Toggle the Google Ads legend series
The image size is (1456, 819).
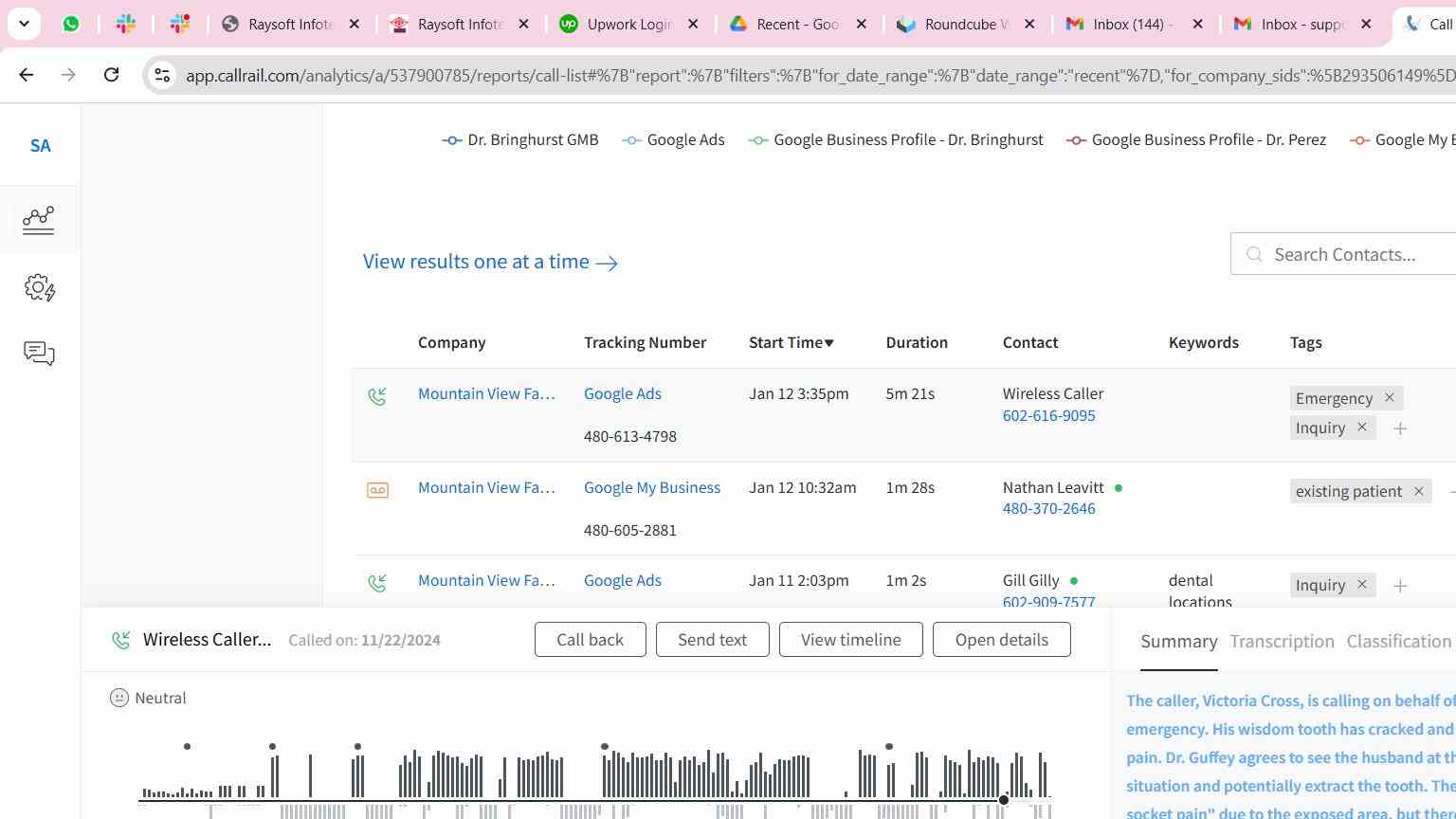point(674,140)
